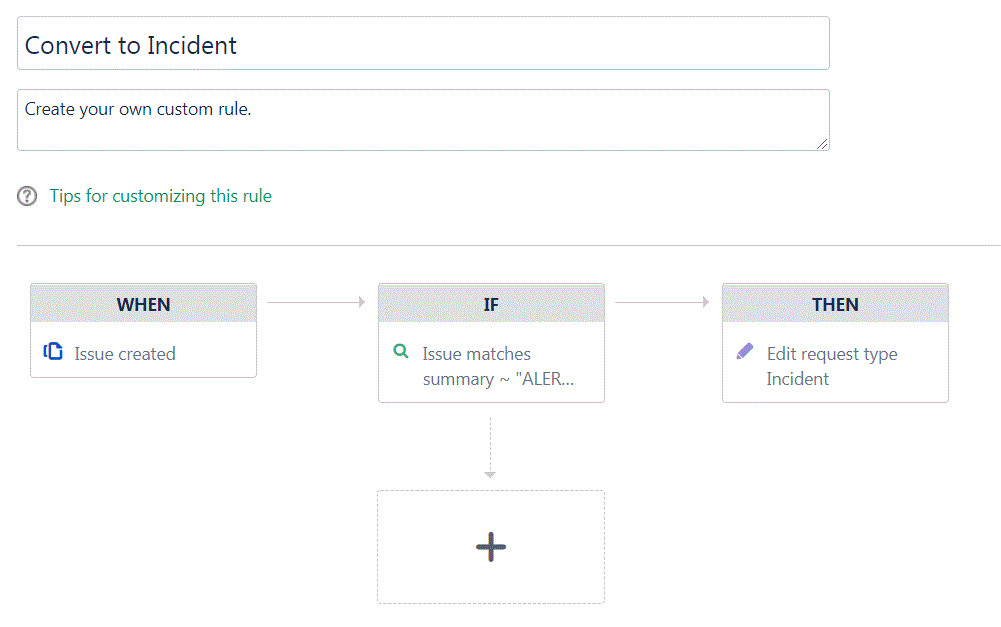The image size is (1001, 627).
Task: Open Tips for customizing this rule
Action: (x=161, y=196)
